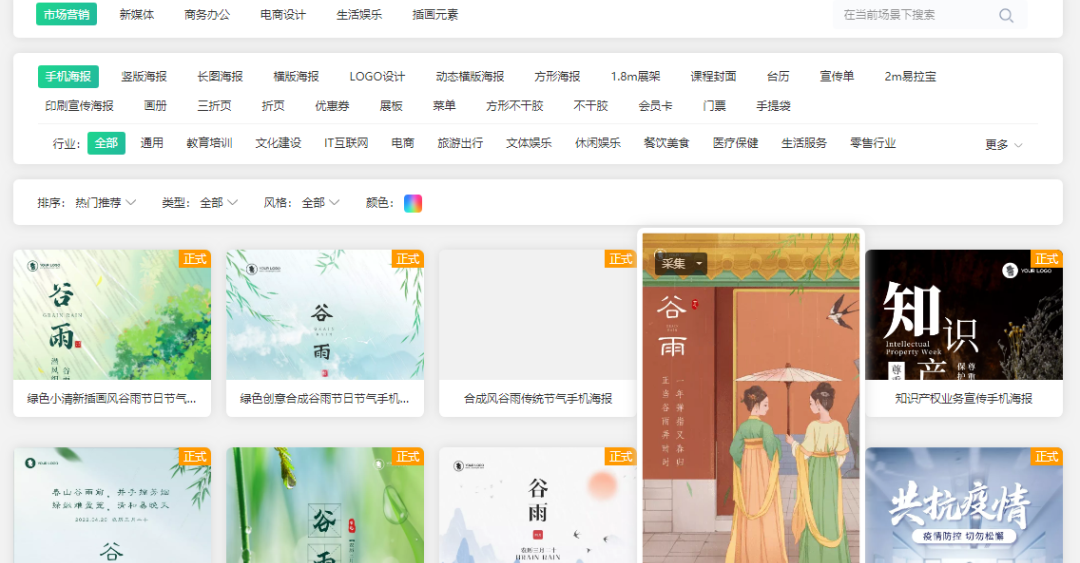Filter industry by 文化建设
The image size is (1080, 563).
[x=278, y=143]
